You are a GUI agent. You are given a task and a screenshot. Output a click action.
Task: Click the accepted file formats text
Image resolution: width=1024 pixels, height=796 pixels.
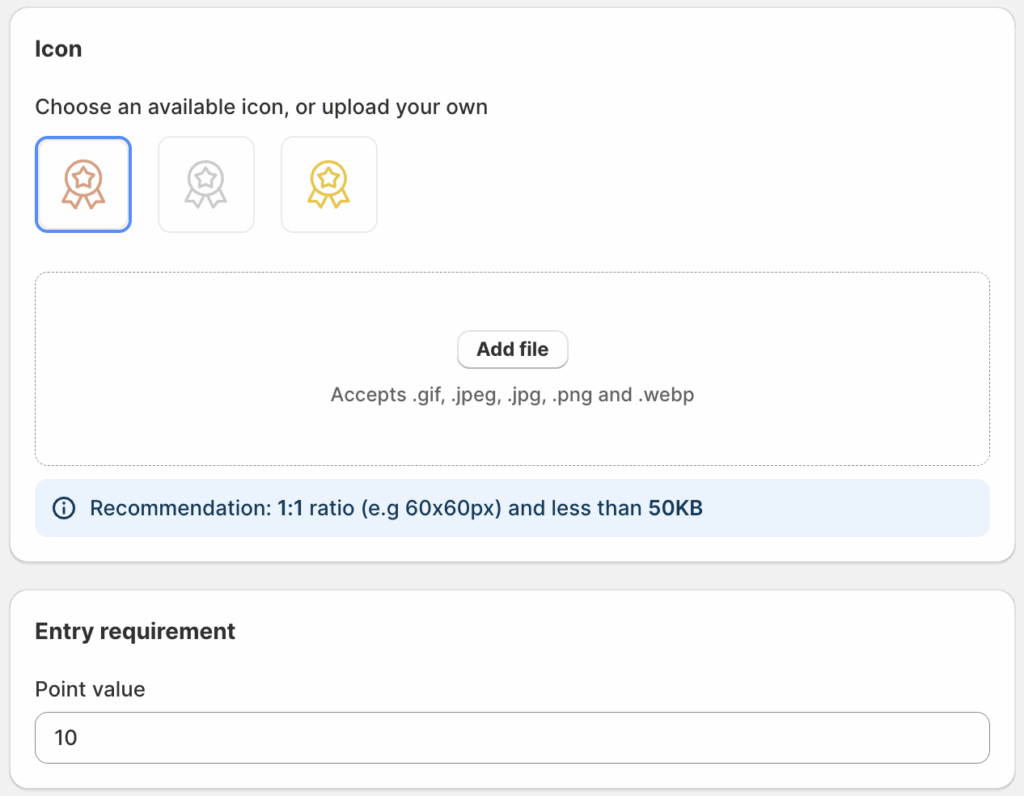coord(512,395)
